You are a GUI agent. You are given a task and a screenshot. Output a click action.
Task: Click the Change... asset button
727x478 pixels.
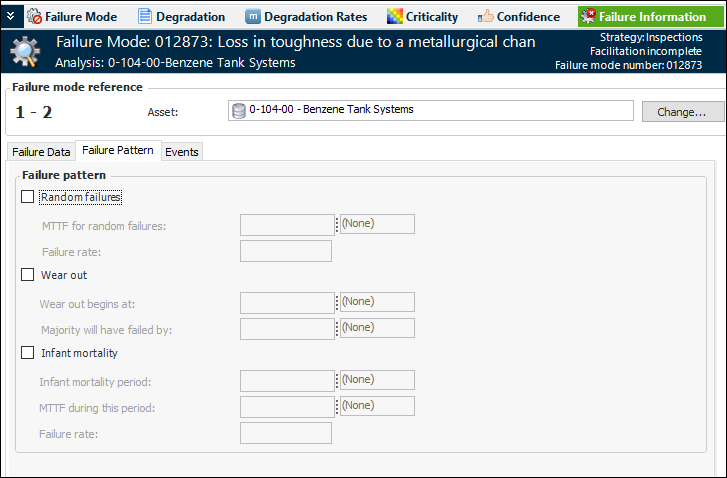[682, 112]
